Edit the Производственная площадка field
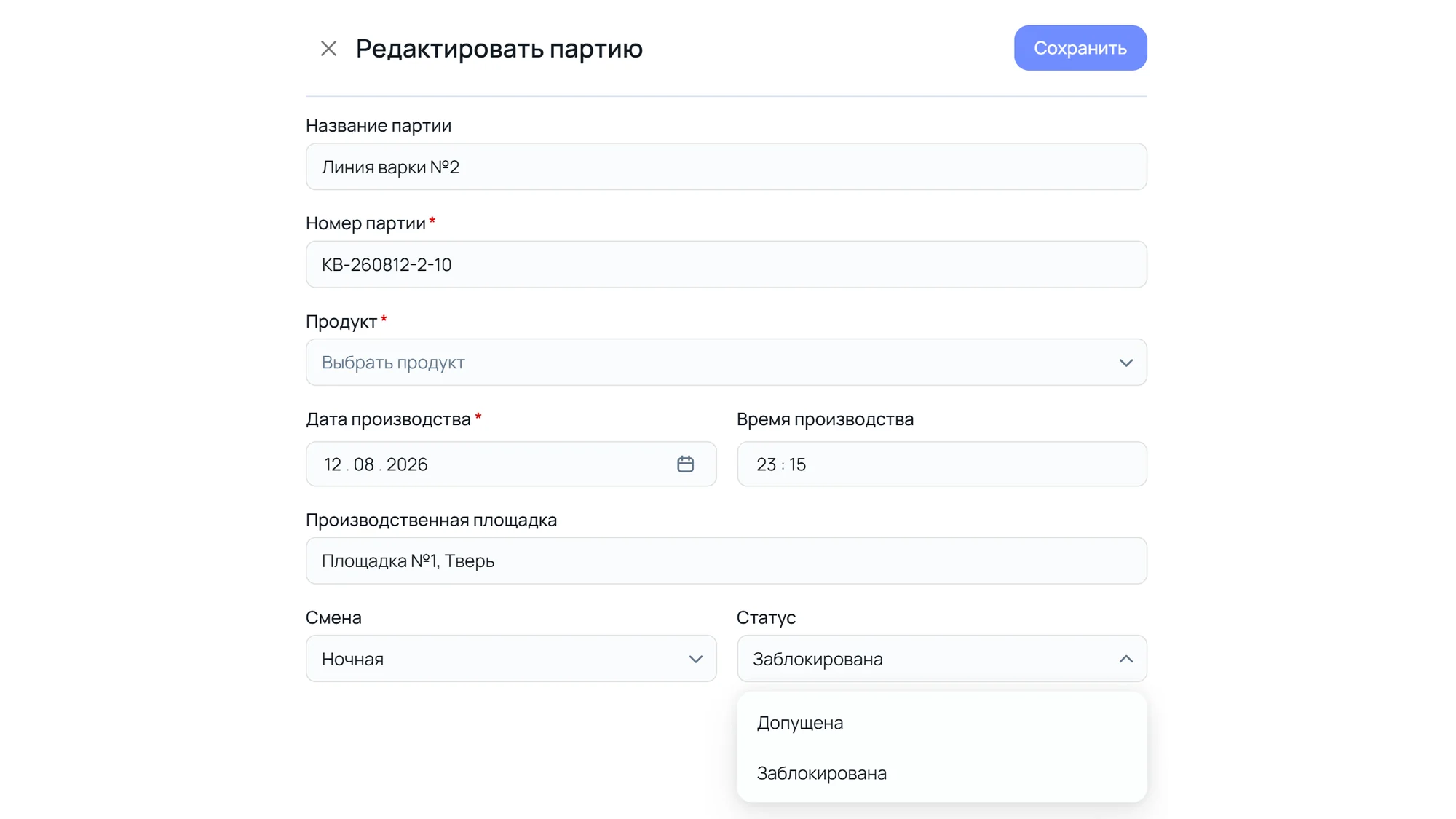Viewport: 1456px width, 819px height. 727,561
